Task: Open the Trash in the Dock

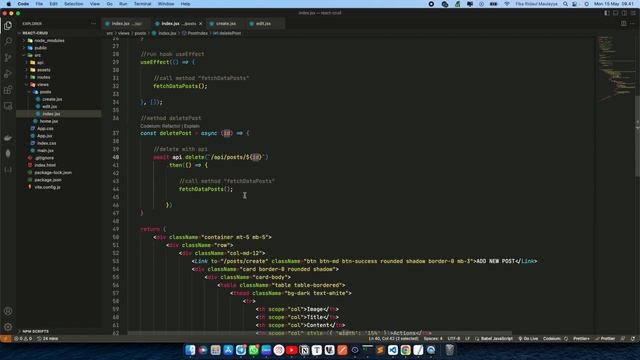Action: point(449,350)
